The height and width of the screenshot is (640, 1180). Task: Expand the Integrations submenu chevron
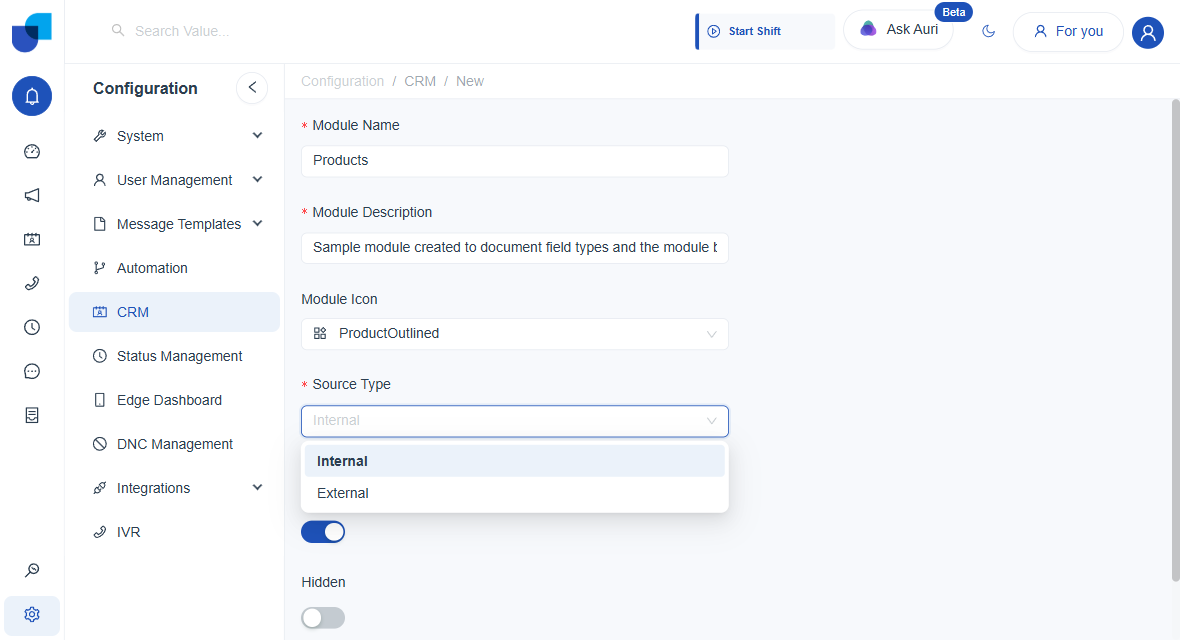(257, 487)
